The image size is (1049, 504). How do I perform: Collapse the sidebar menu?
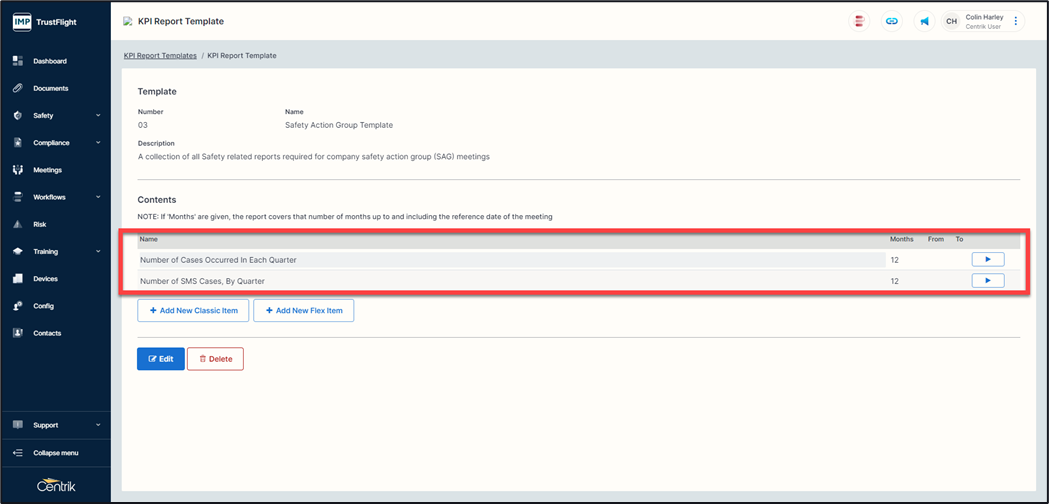[55, 453]
